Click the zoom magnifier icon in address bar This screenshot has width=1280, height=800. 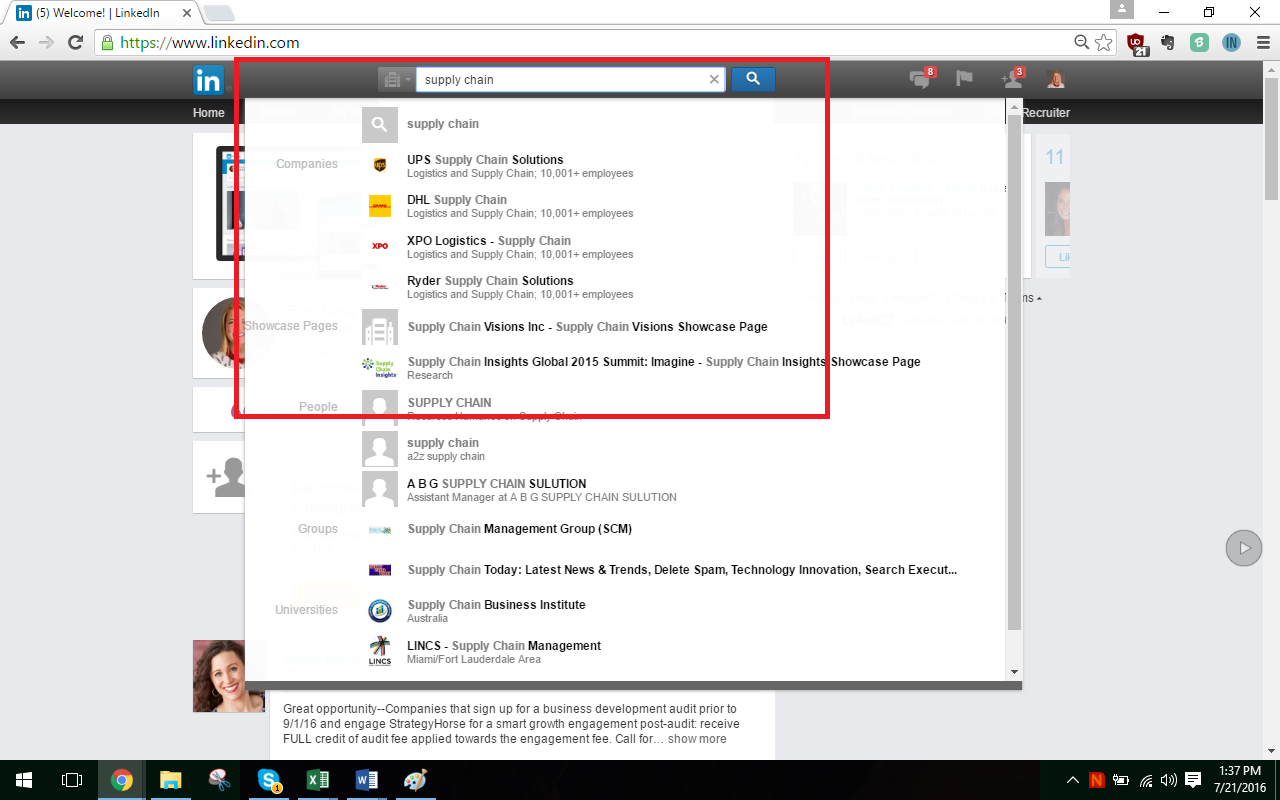pyautogui.click(x=1081, y=43)
